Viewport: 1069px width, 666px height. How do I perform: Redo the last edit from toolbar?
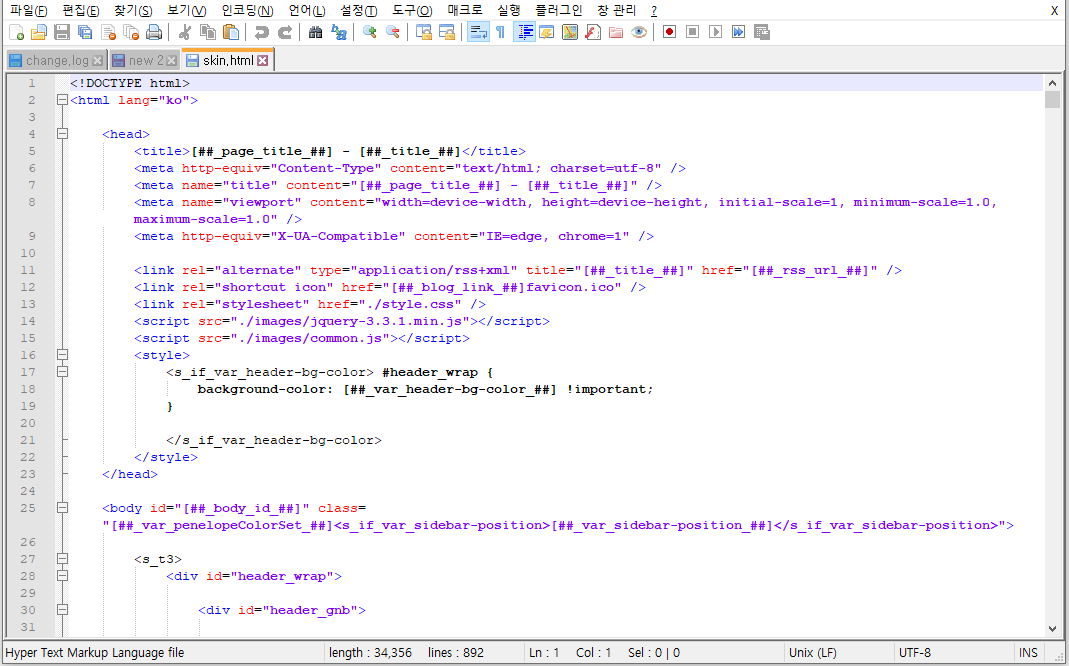coord(284,32)
